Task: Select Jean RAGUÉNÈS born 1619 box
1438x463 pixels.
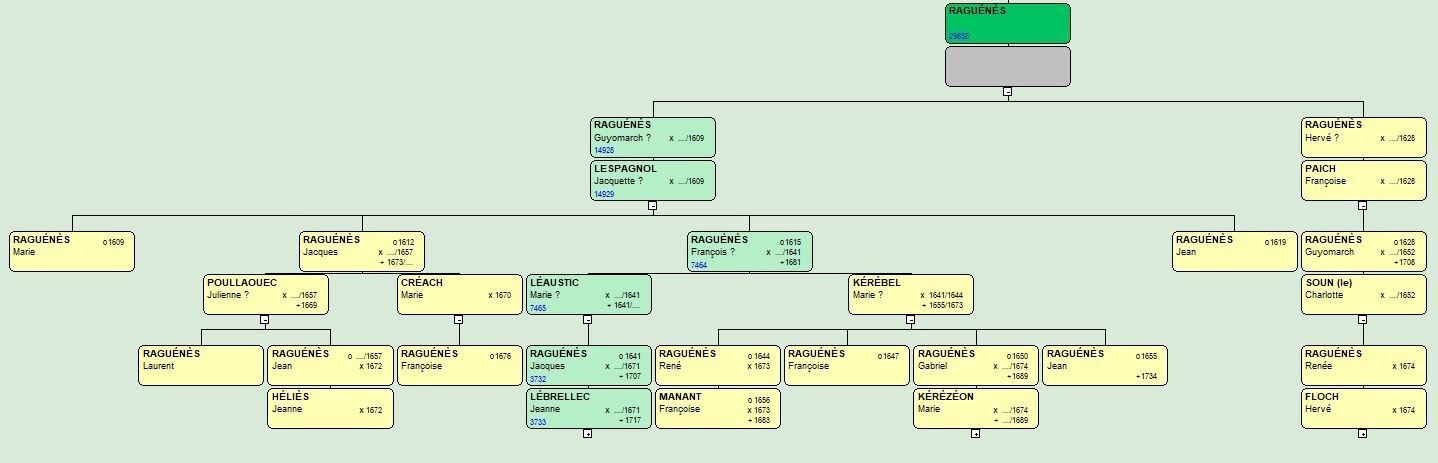Action: pos(1235,251)
